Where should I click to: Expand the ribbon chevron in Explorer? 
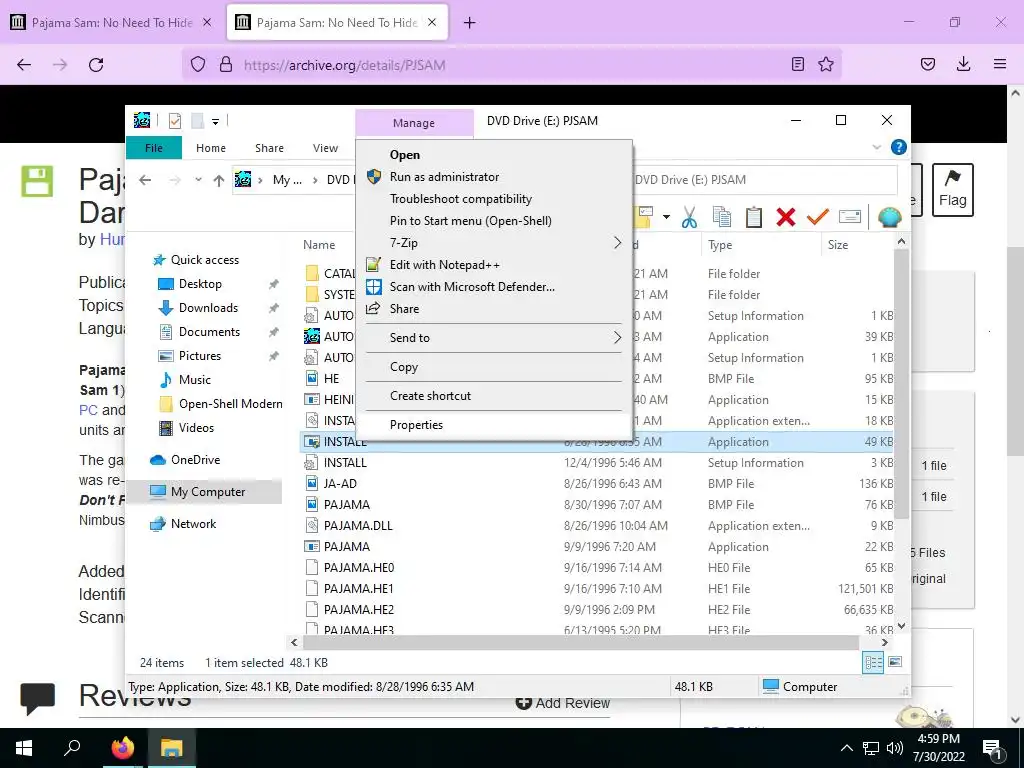876,148
